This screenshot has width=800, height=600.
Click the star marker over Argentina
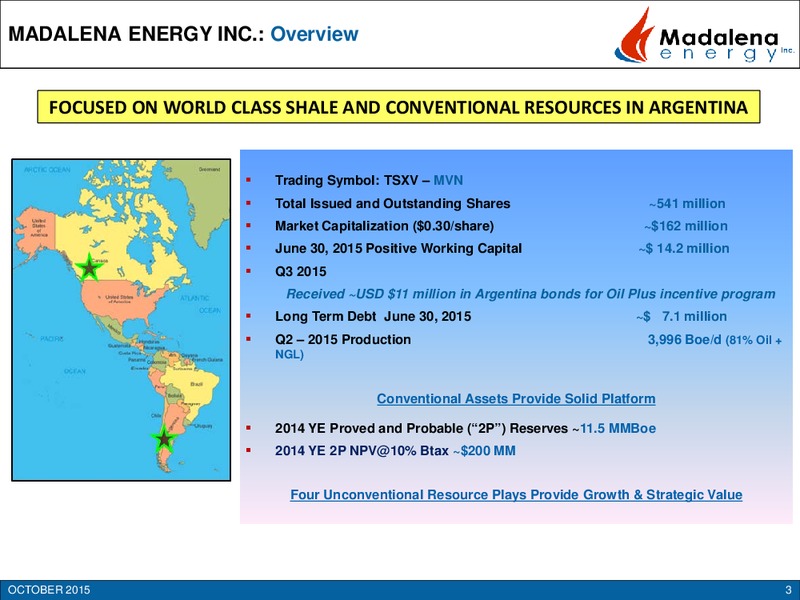click(x=164, y=438)
